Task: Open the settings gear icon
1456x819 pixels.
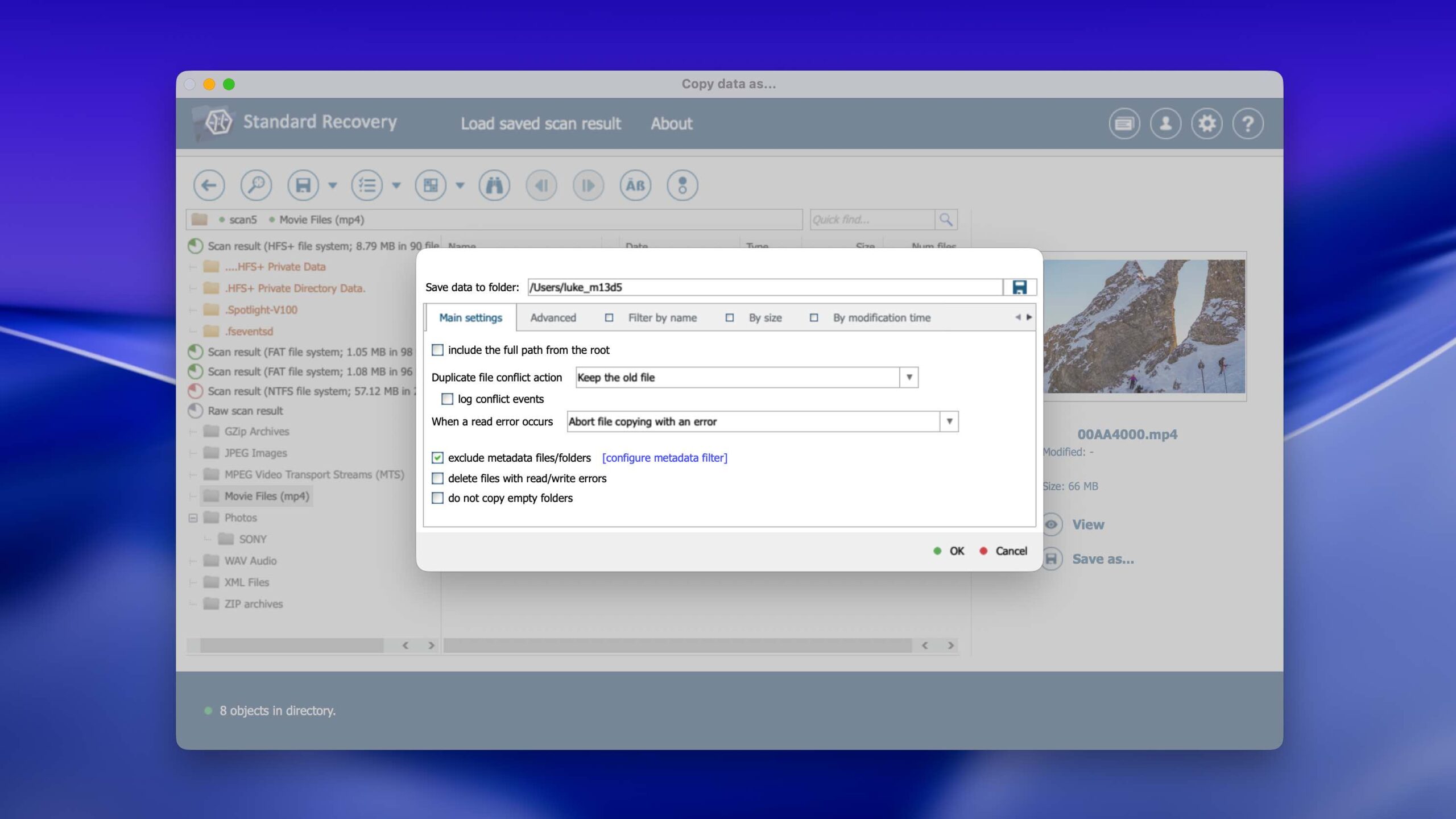Action: pos(1206,123)
